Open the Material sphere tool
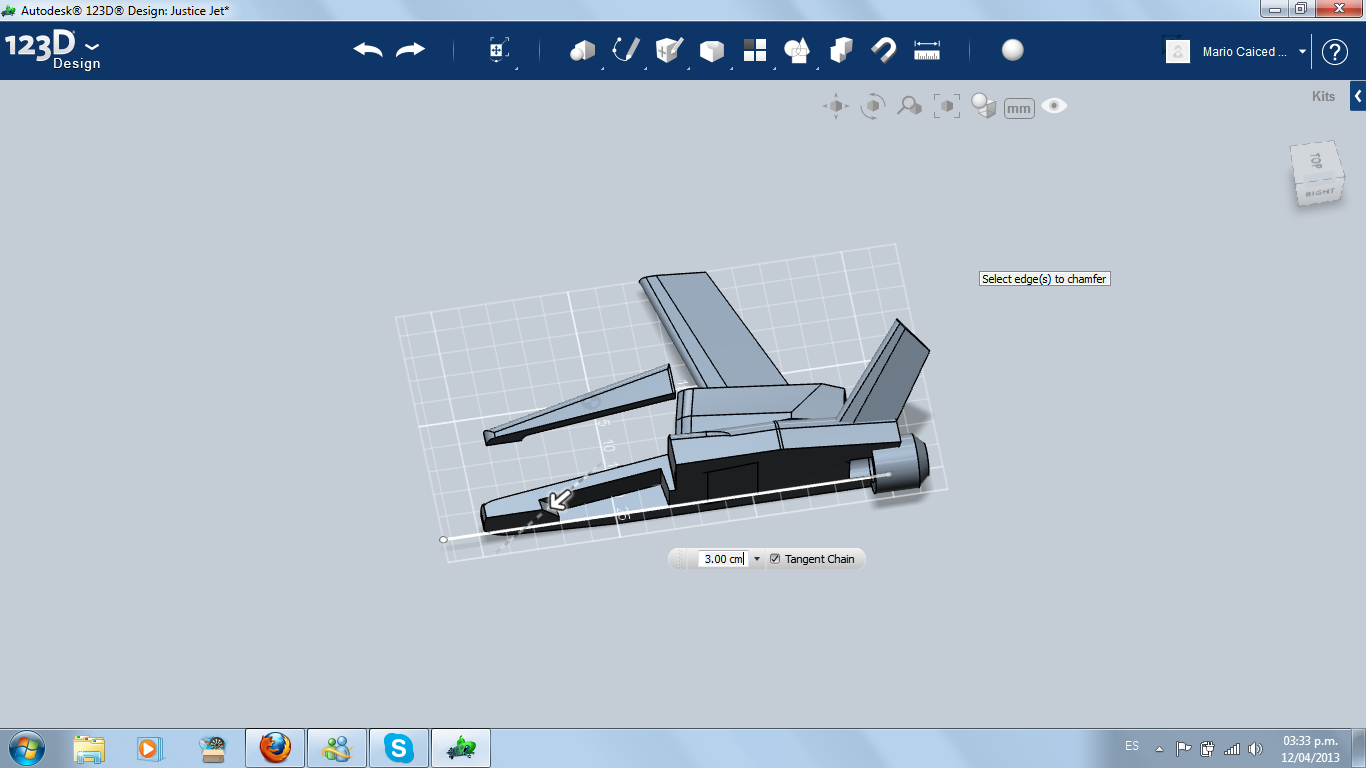1366x768 pixels. [1013, 50]
